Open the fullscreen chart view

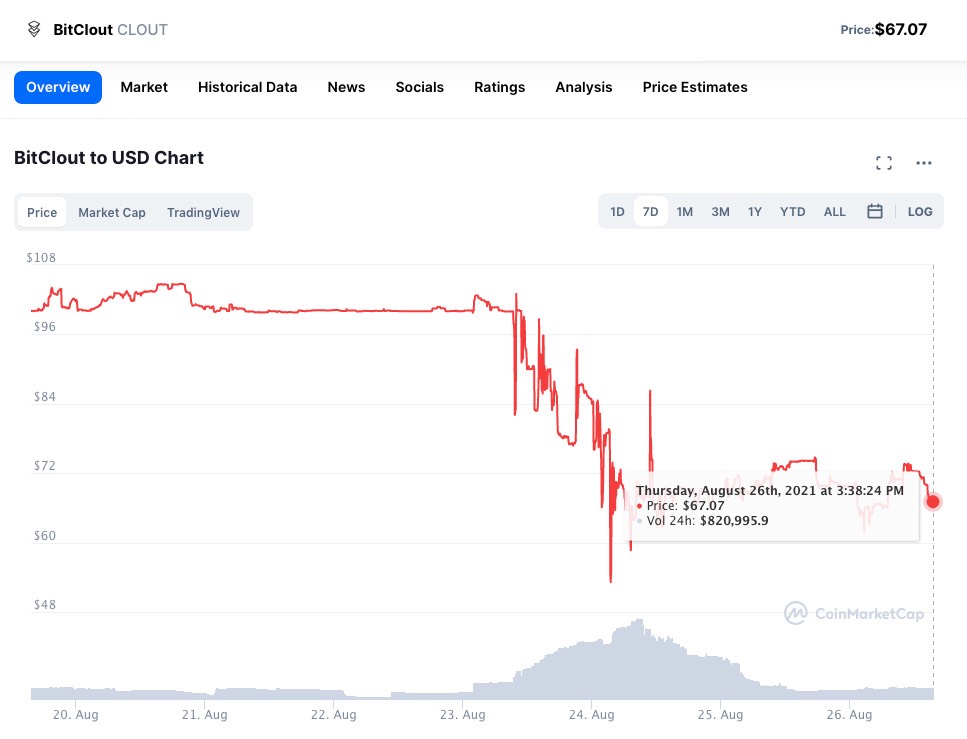tap(883, 163)
